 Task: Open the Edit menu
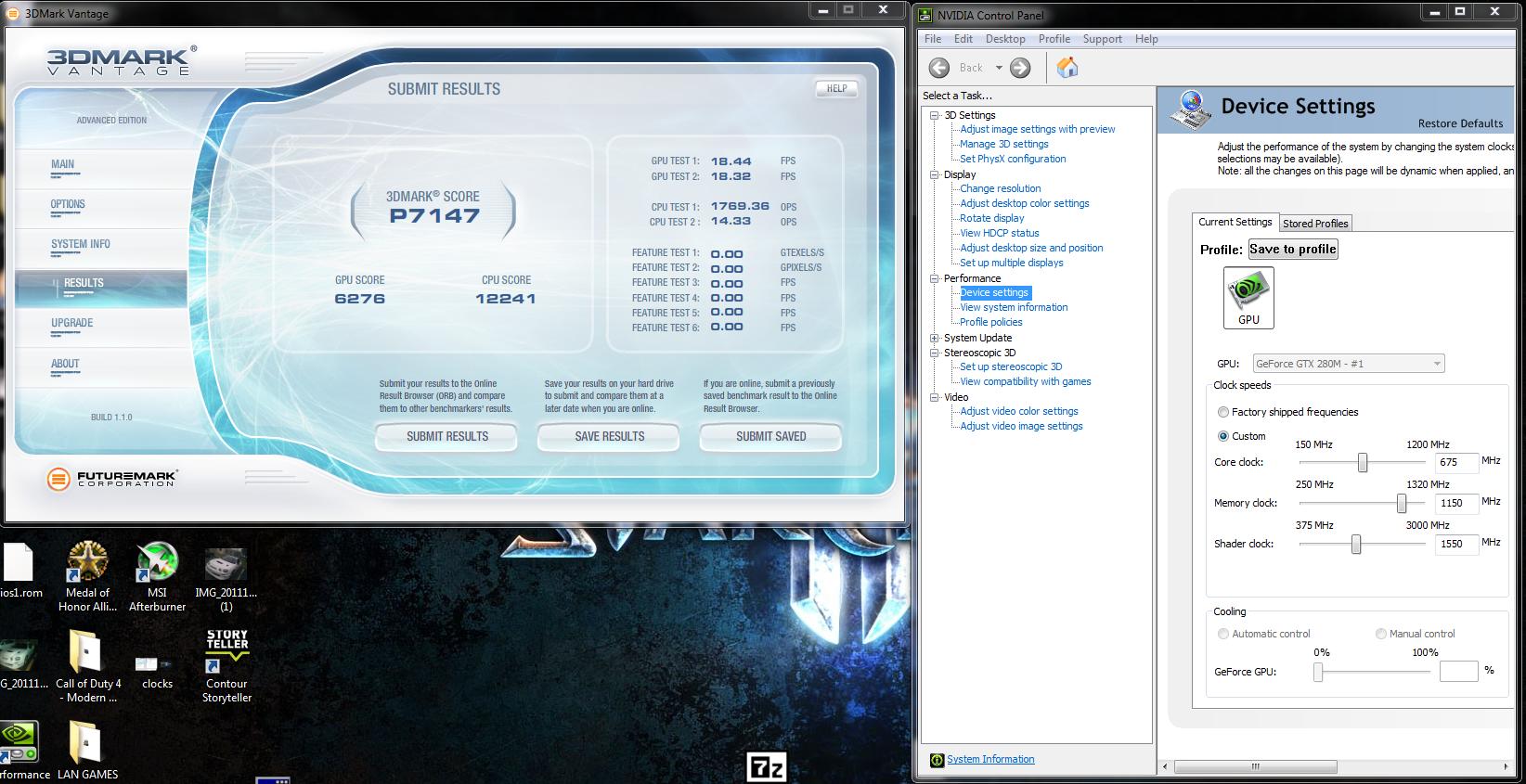click(x=963, y=39)
